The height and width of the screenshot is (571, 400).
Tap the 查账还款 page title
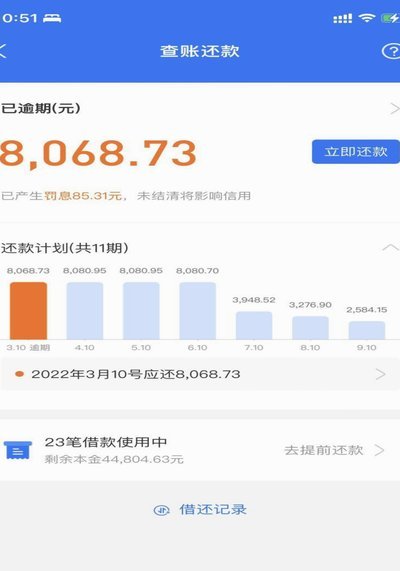click(x=200, y=51)
